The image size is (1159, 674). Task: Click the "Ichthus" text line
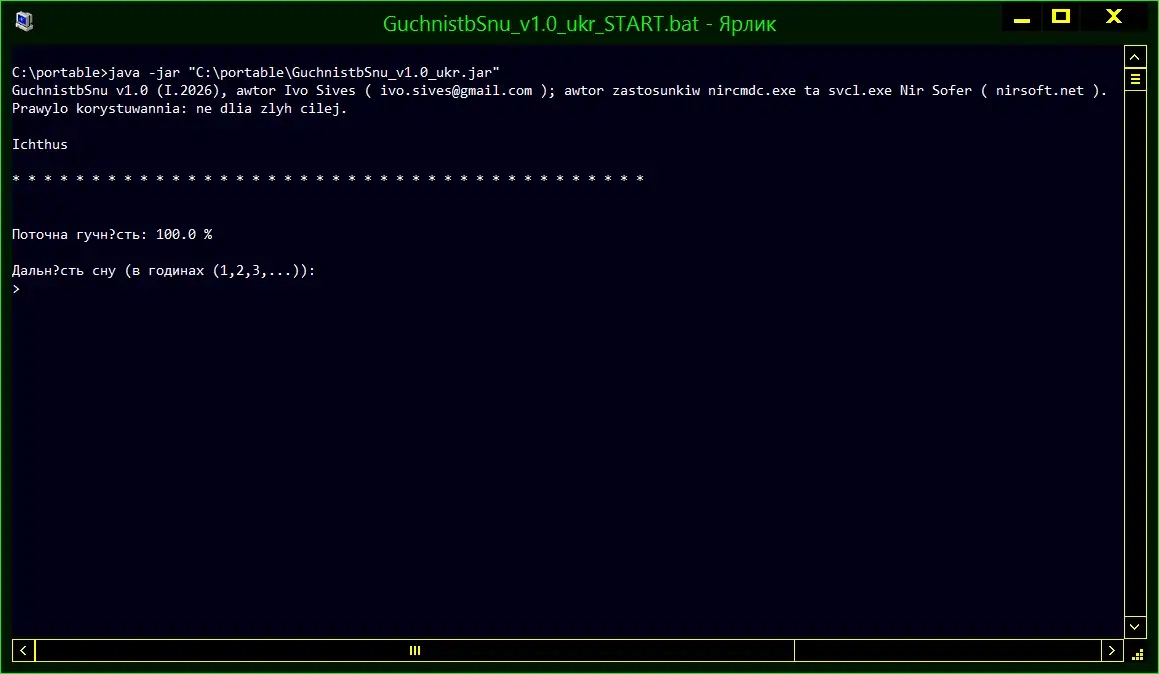click(40, 144)
